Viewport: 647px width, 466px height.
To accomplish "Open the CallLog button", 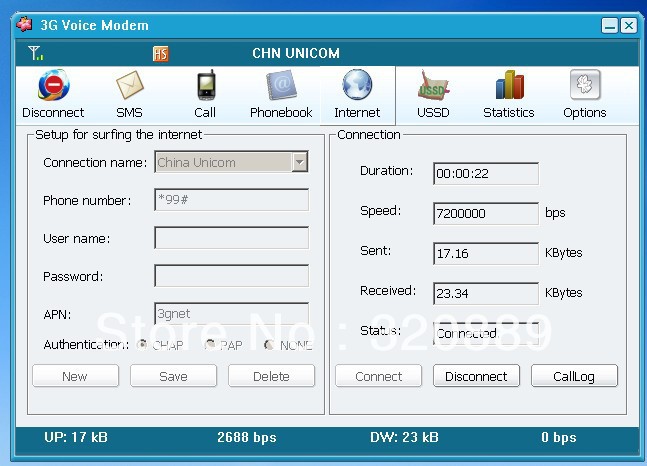I will [x=574, y=376].
